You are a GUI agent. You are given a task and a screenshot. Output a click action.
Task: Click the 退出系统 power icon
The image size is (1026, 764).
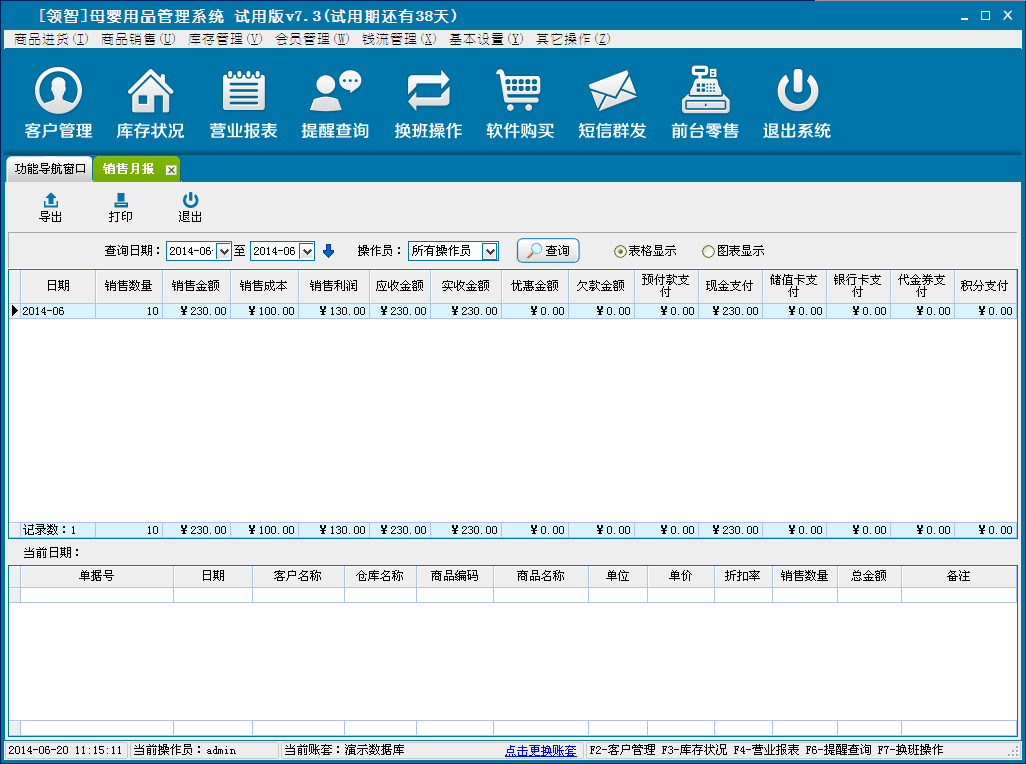tap(797, 92)
